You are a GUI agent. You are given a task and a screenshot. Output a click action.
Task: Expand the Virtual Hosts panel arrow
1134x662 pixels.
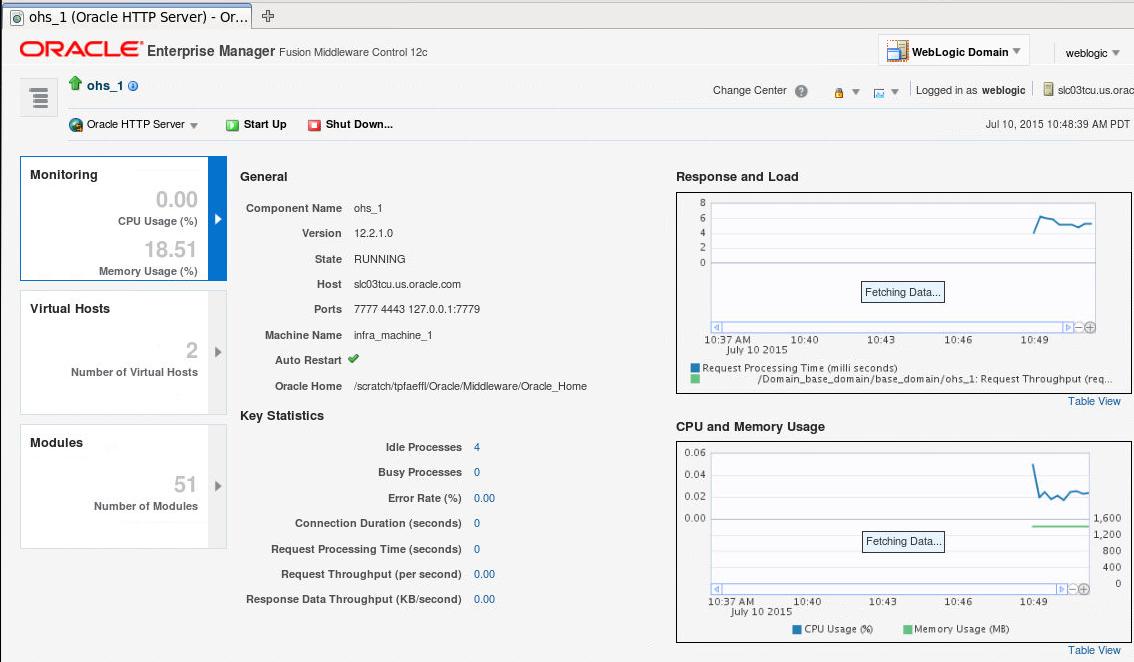click(x=218, y=352)
